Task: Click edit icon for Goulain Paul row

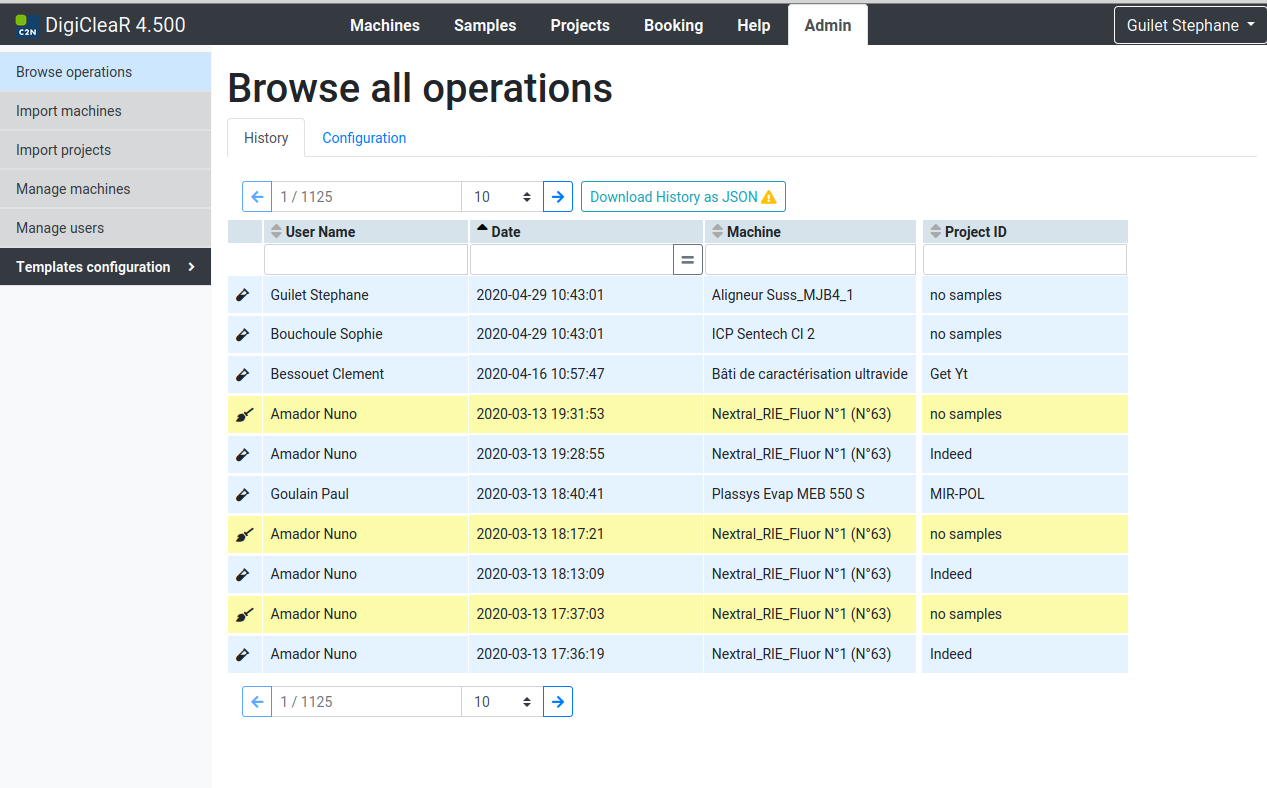Action: (x=243, y=495)
